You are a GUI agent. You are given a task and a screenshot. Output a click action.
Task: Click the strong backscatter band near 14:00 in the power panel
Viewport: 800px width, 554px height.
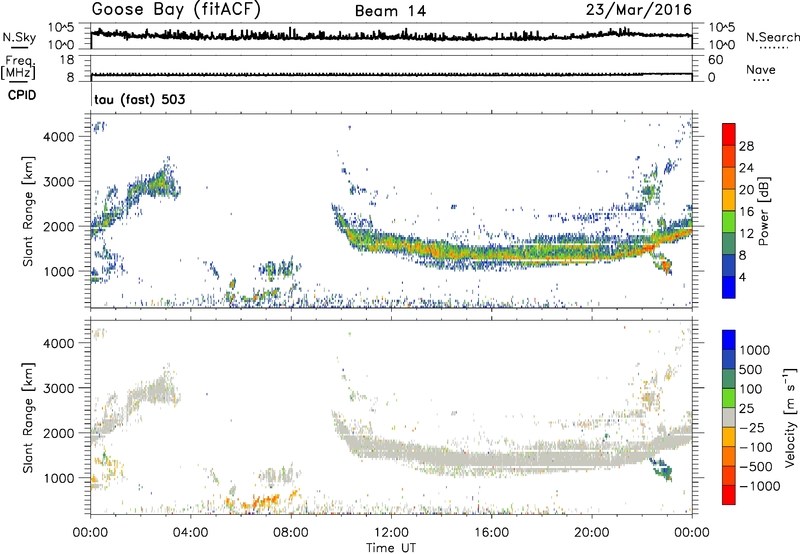[x=441, y=250]
